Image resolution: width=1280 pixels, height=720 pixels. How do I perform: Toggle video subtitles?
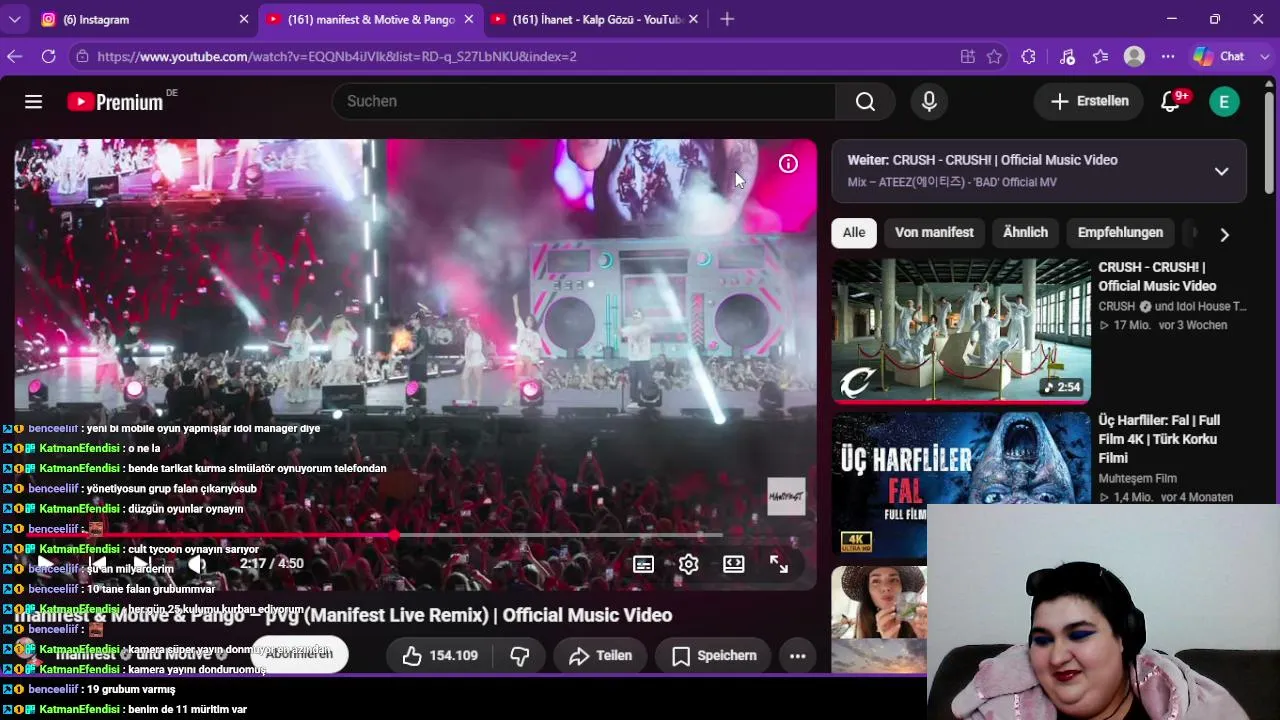pyautogui.click(x=643, y=564)
